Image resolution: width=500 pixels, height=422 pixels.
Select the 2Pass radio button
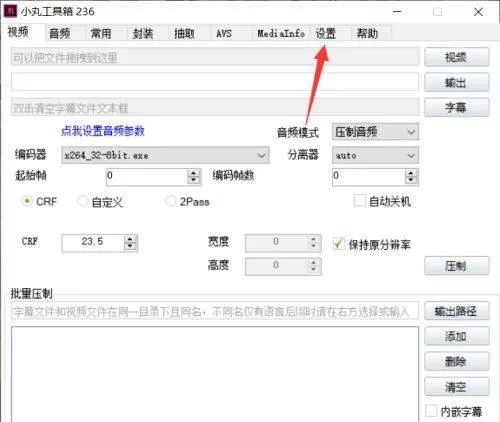tap(171, 201)
